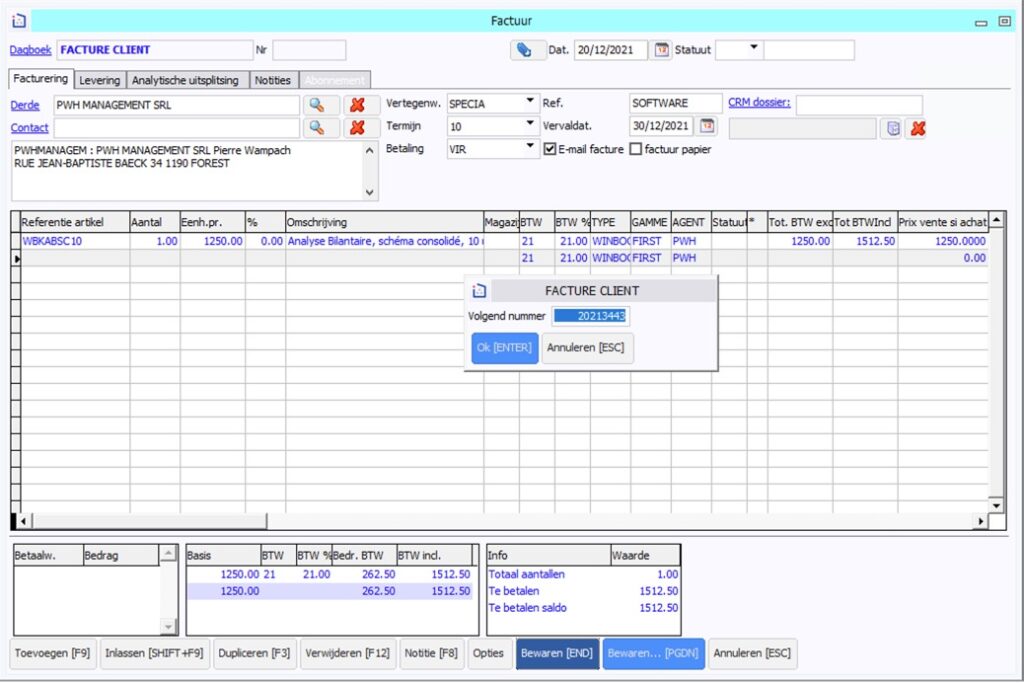Select article cell WBKABSC10

pyautogui.click(x=75, y=241)
